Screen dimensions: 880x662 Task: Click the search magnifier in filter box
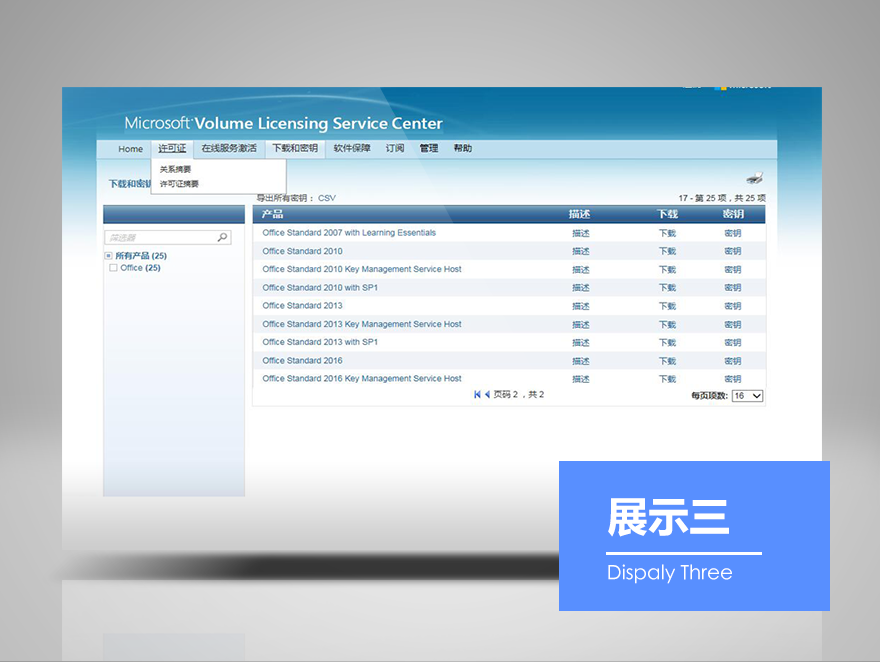[x=222, y=238]
